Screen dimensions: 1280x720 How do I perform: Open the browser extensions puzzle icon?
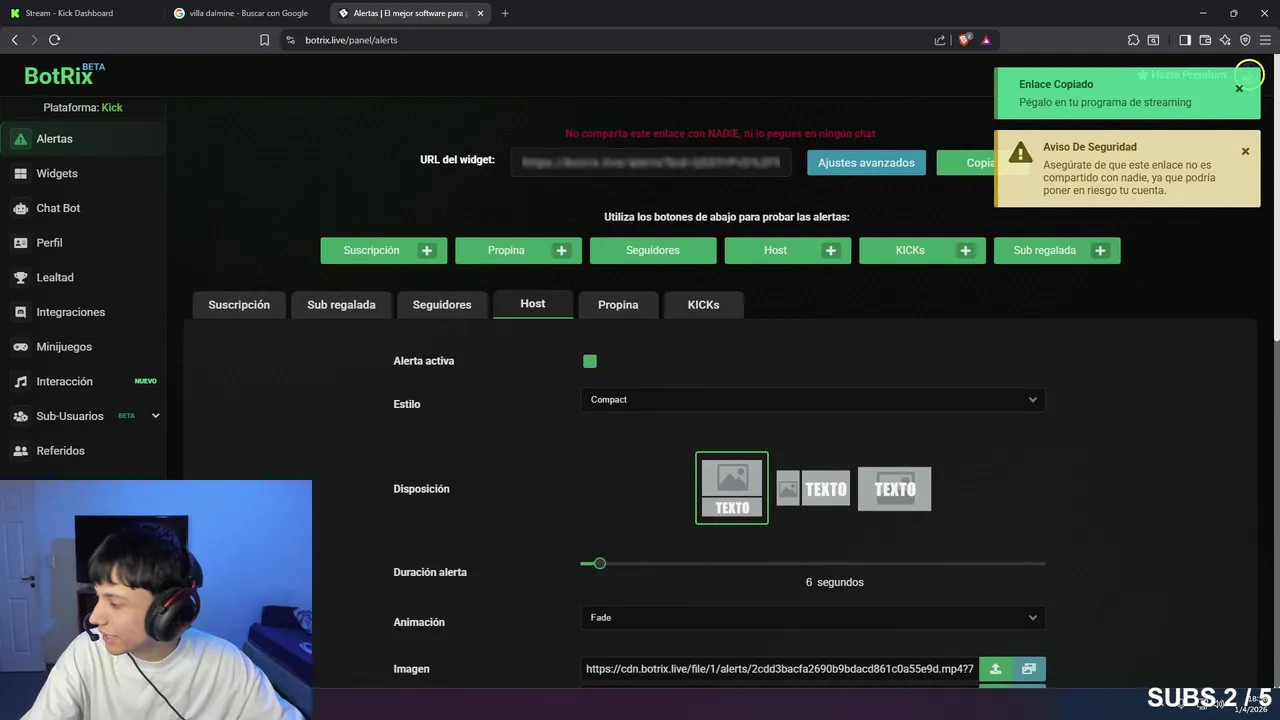click(x=1133, y=40)
